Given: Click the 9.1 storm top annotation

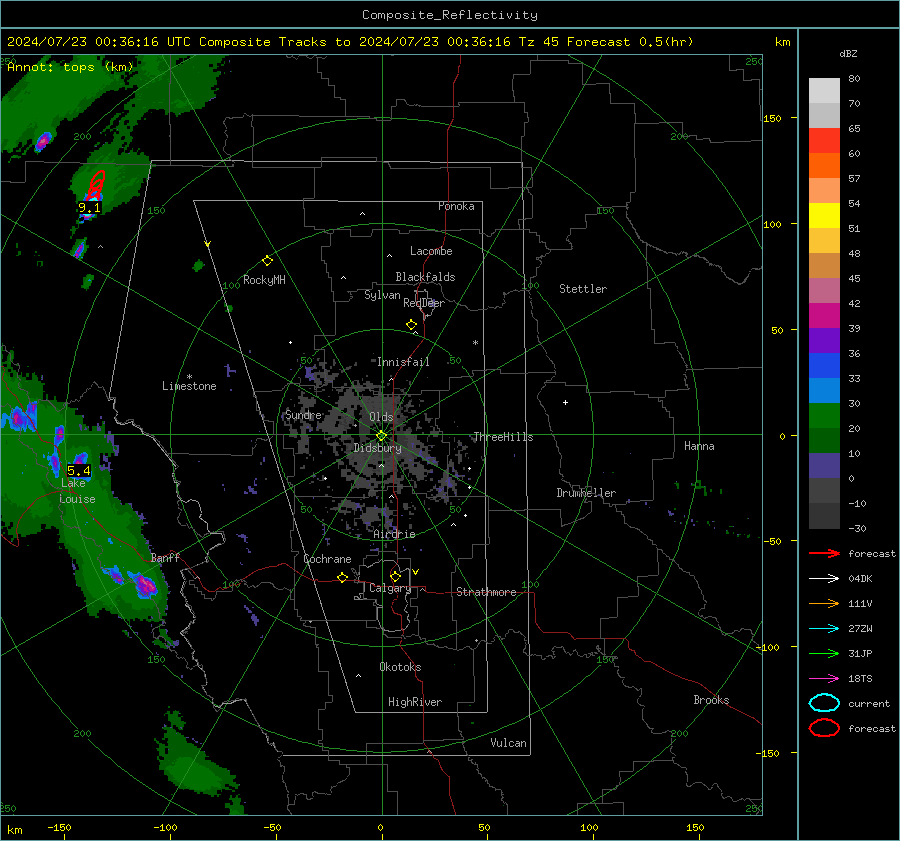Looking at the screenshot, I should coord(89,208).
